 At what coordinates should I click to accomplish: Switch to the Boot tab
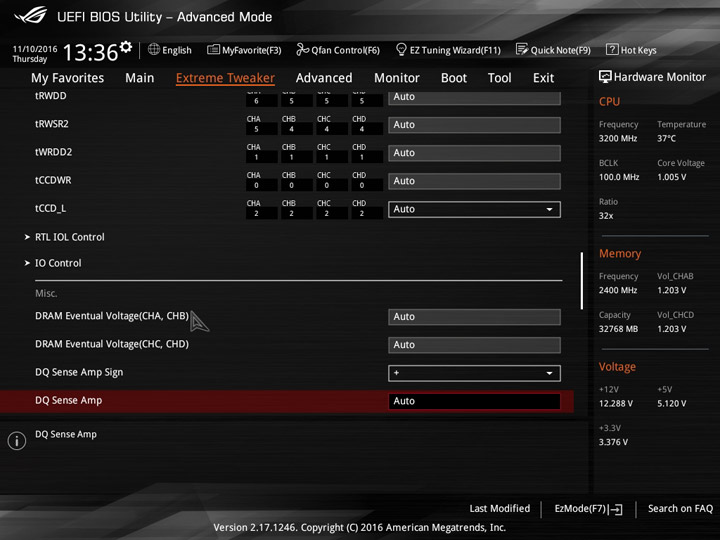coord(454,78)
